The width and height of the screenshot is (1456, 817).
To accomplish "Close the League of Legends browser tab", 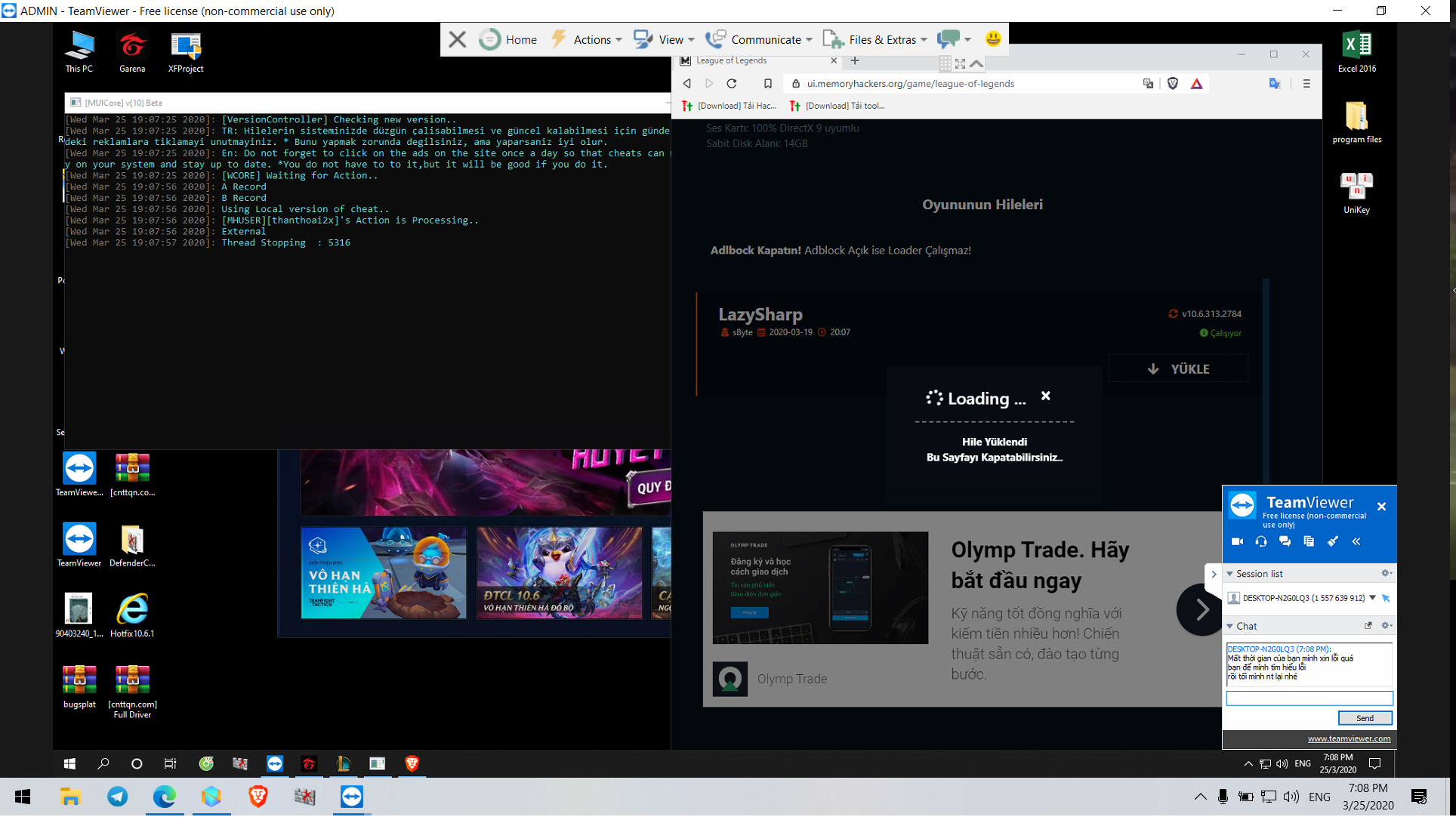I will tap(834, 60).
